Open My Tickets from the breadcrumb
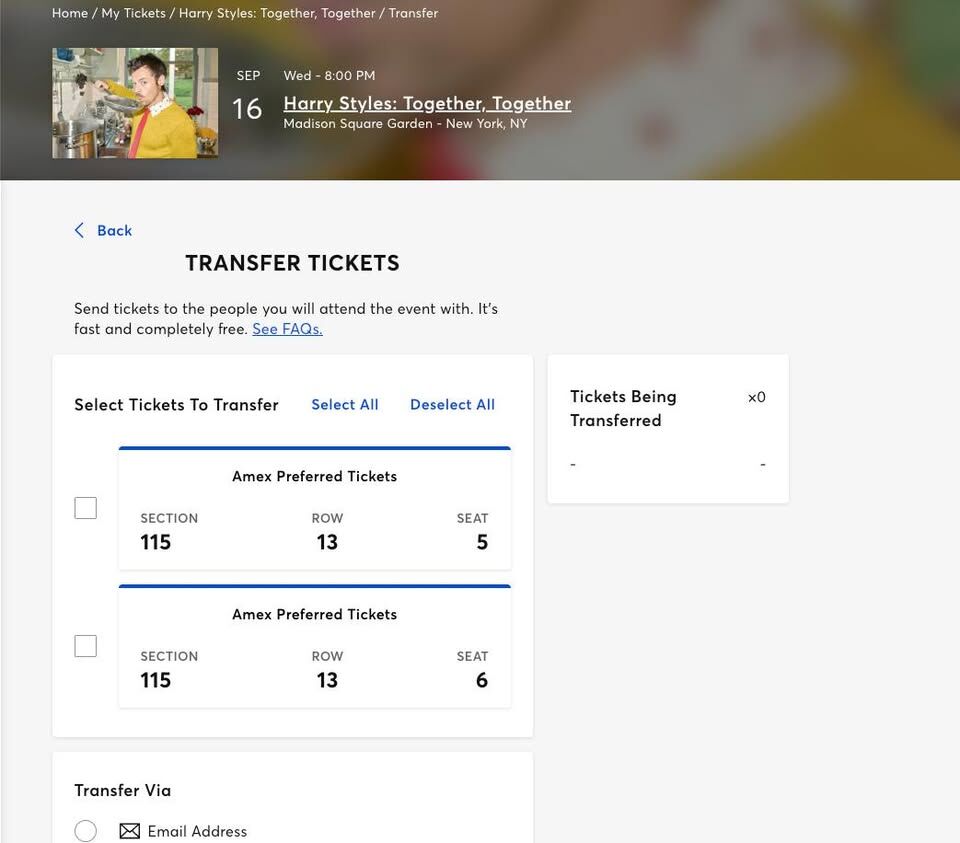Viewport: 960px width, 843px height. point(133,13)
